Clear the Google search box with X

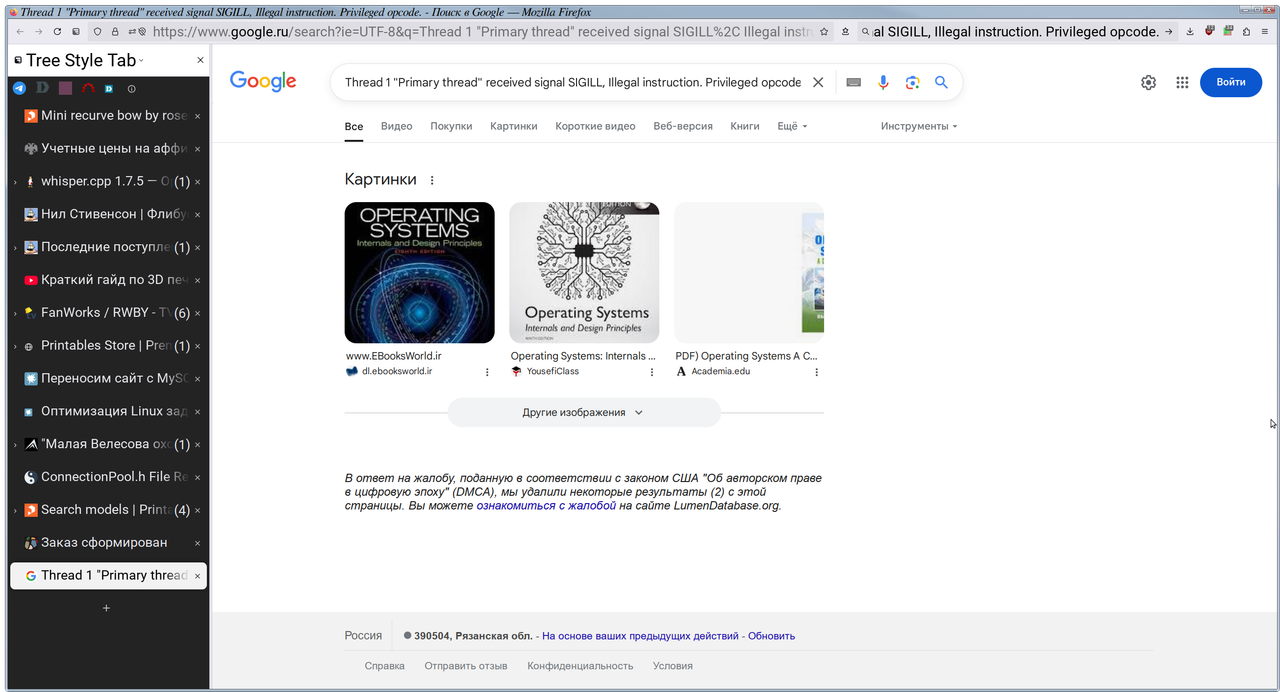(x=818, y=82)
